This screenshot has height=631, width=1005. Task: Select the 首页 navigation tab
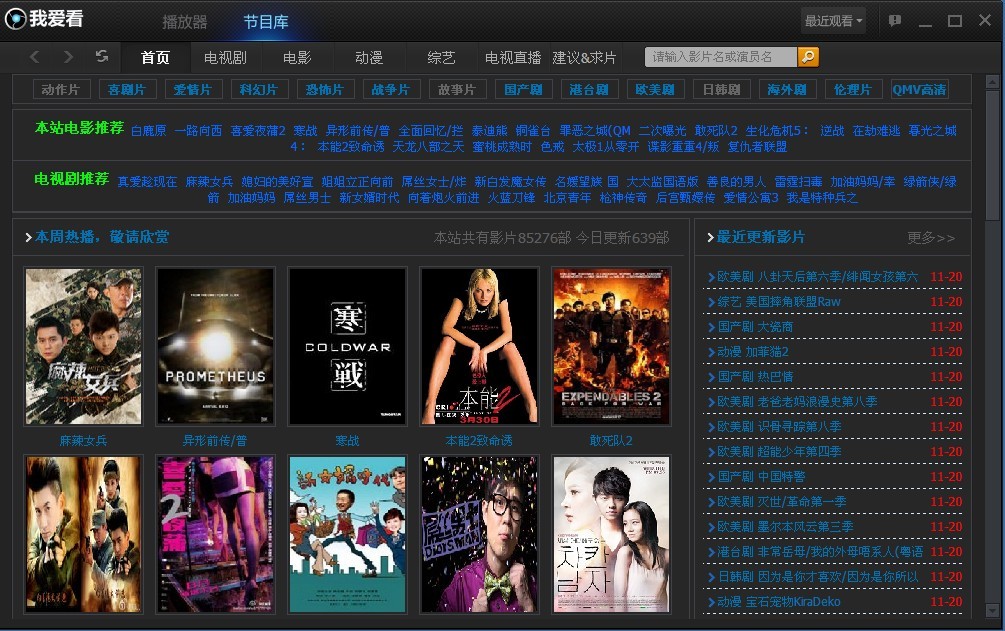pos(155,58)
